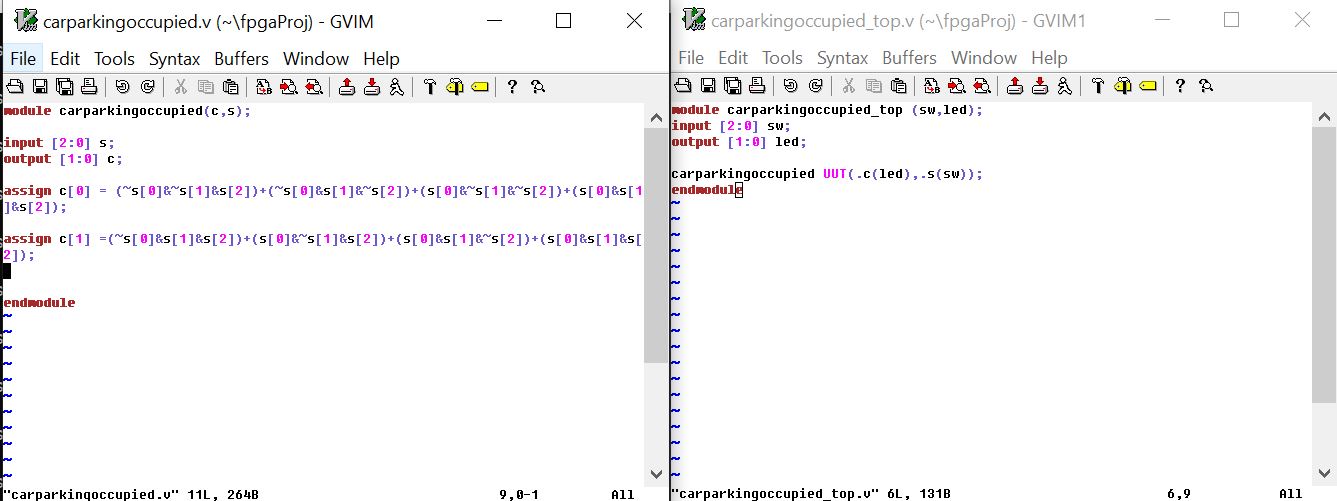Click Open file icon in carparkingoccupied.v window

15,87
